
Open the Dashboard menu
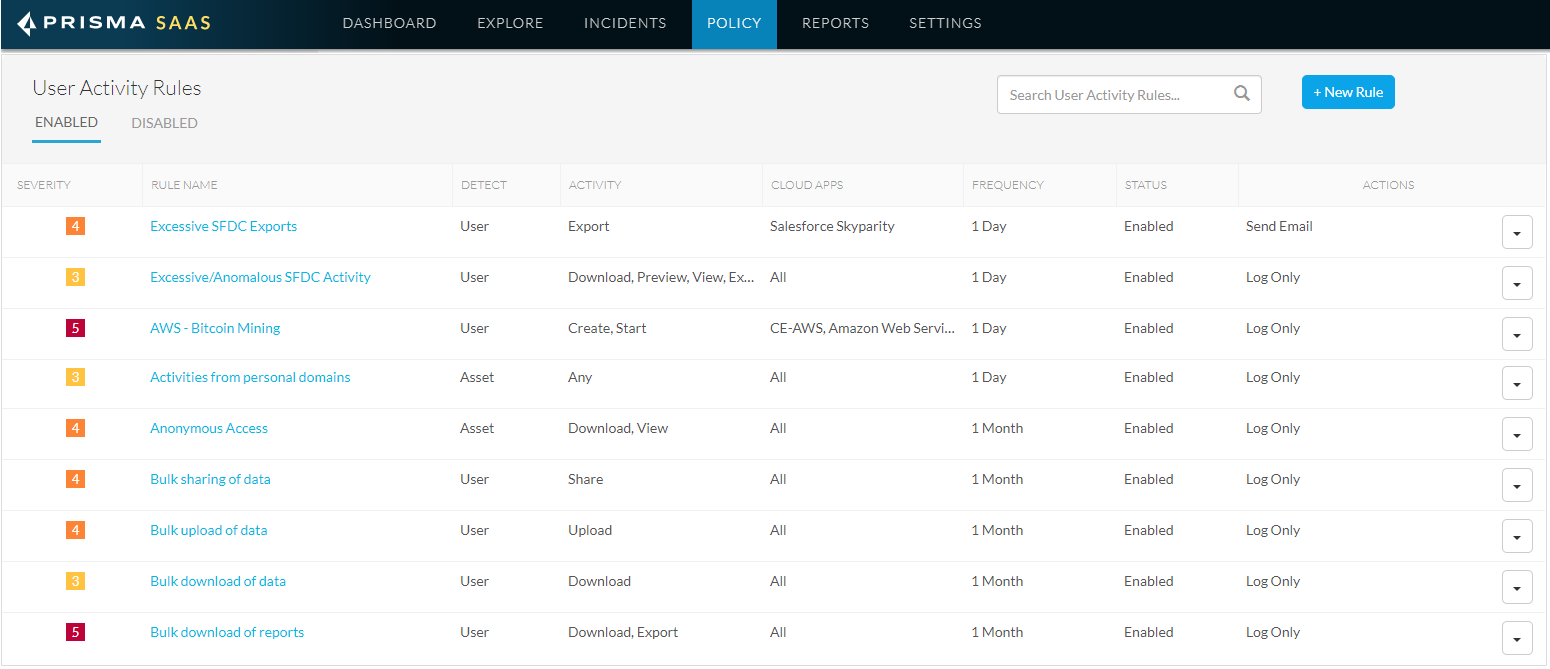(x=389, y=23)
